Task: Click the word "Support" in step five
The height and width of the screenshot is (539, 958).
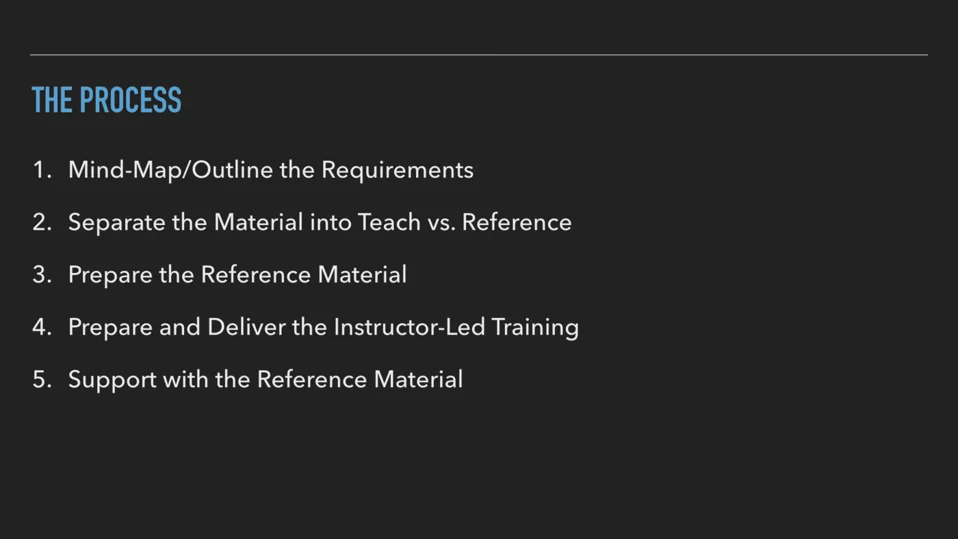Action: 112,380
